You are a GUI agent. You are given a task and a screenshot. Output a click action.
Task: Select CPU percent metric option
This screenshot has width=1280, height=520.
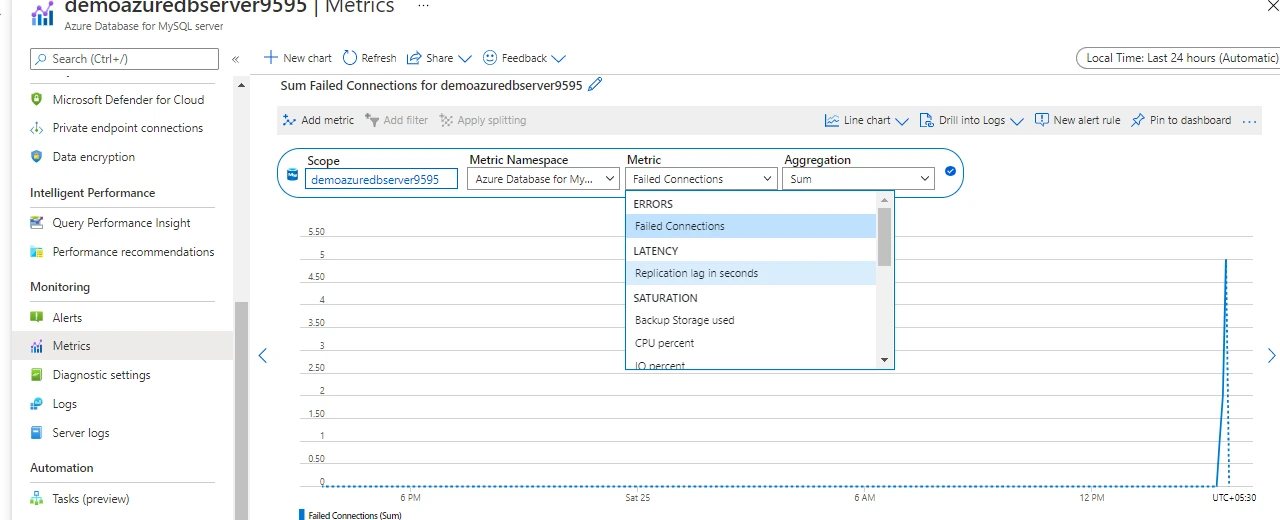(x=751, y=343)
